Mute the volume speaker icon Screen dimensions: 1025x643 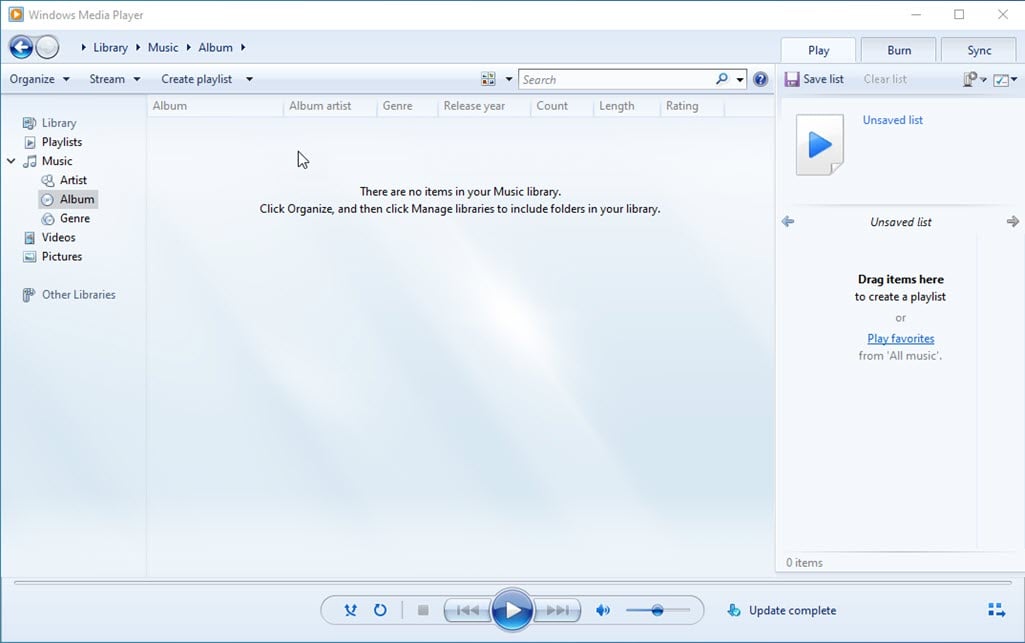pos(603,610)
